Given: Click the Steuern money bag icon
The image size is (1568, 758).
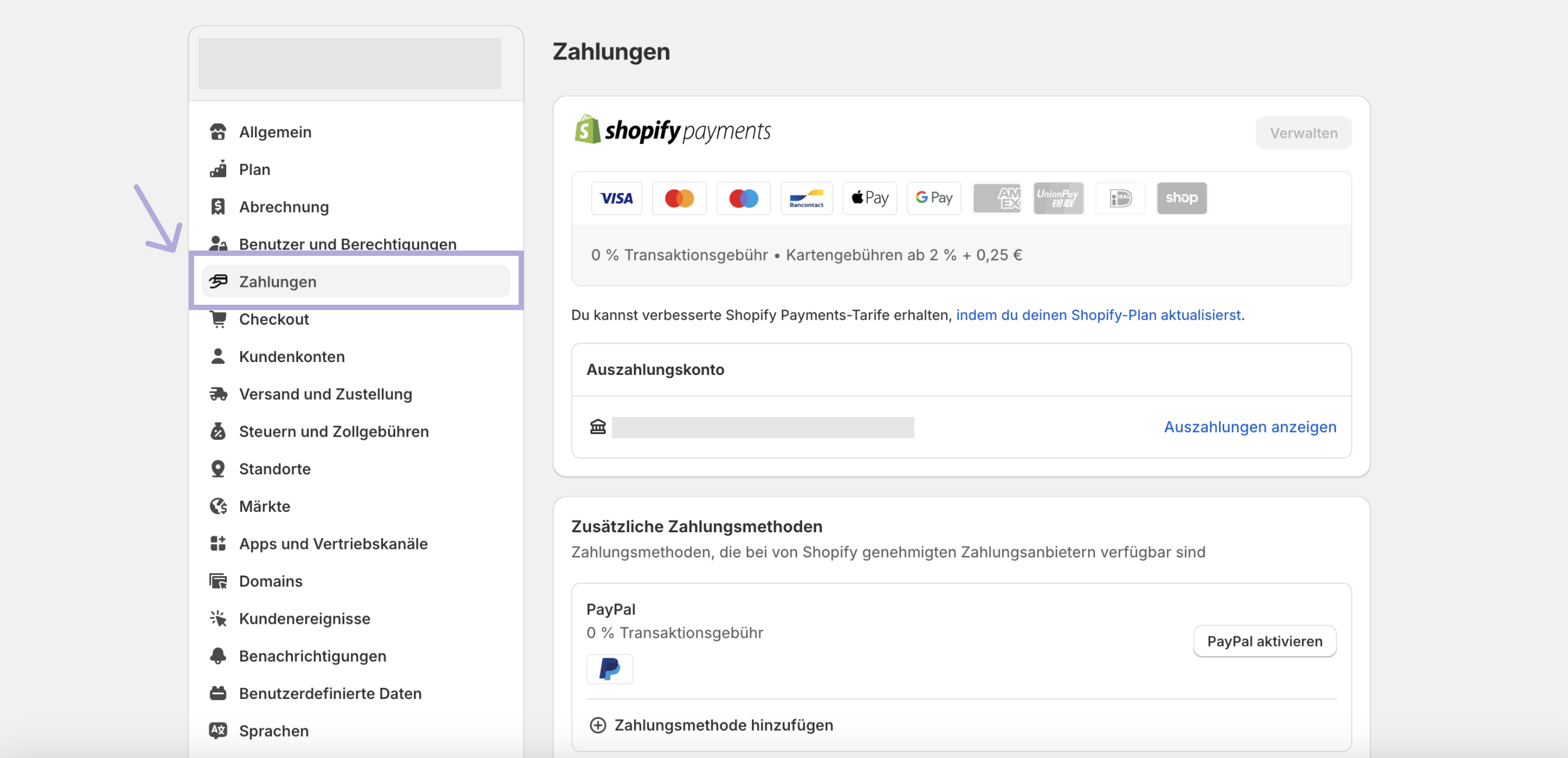Looking at the screenshot, I should 218,431.
